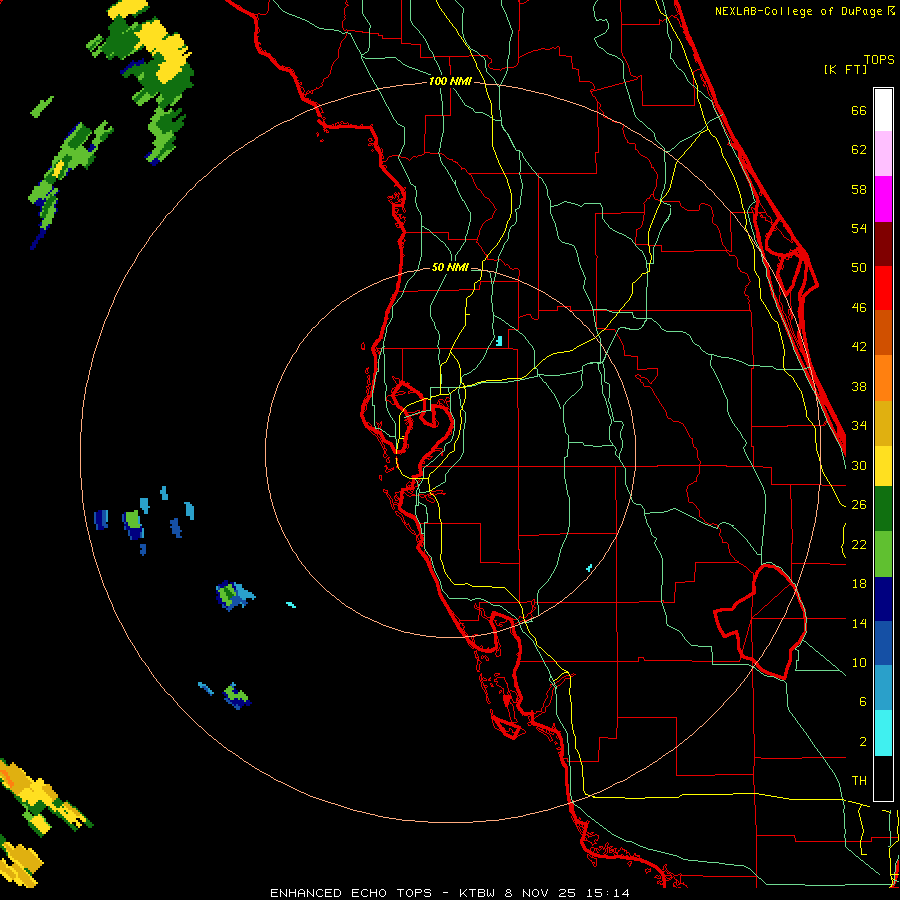Select the magenta swatch in the tops legend
Screen dimensions: 900x900
click(883, 199)
